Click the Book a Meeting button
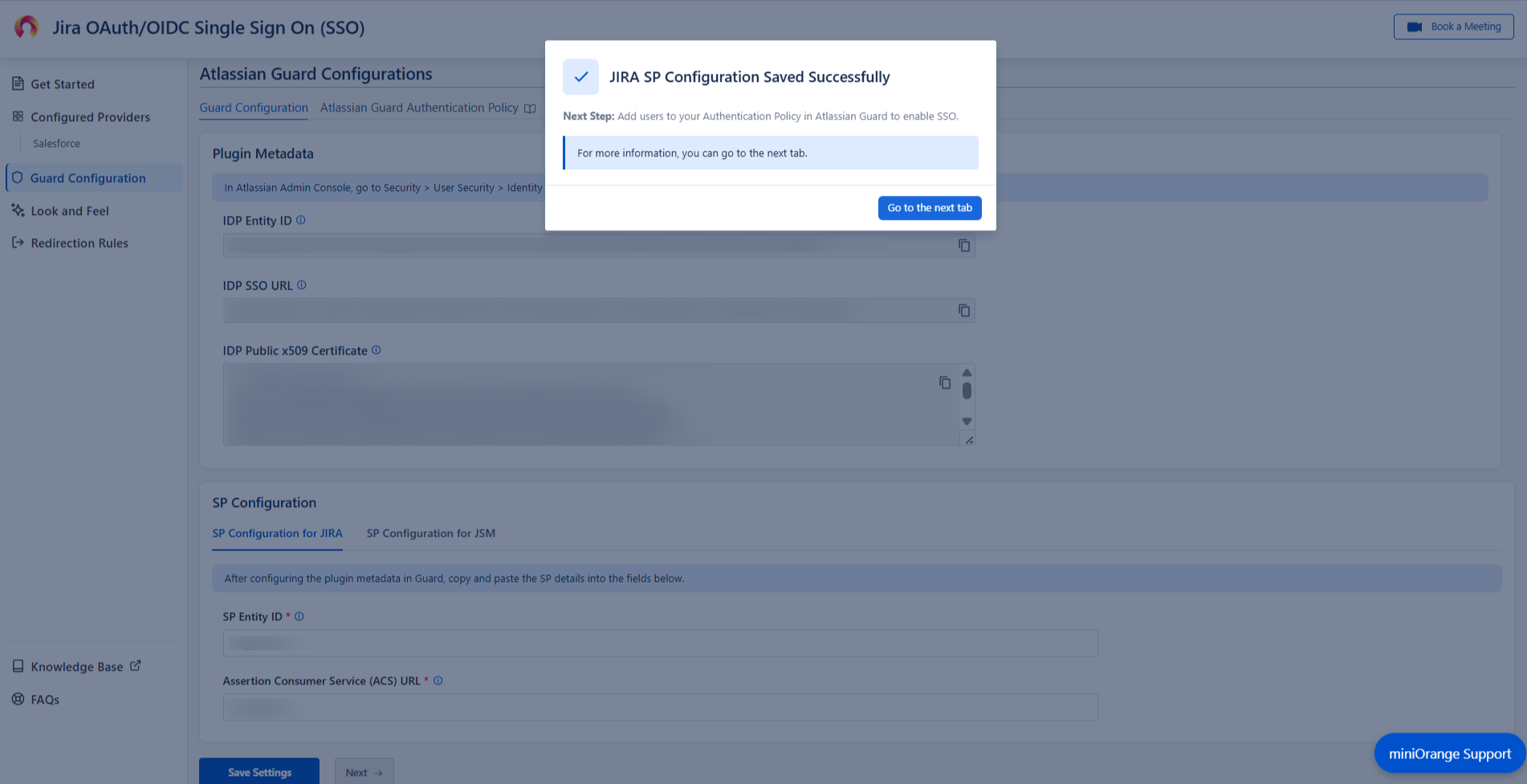Viewport: 1527px width, 784px height. coord(1454,26)
